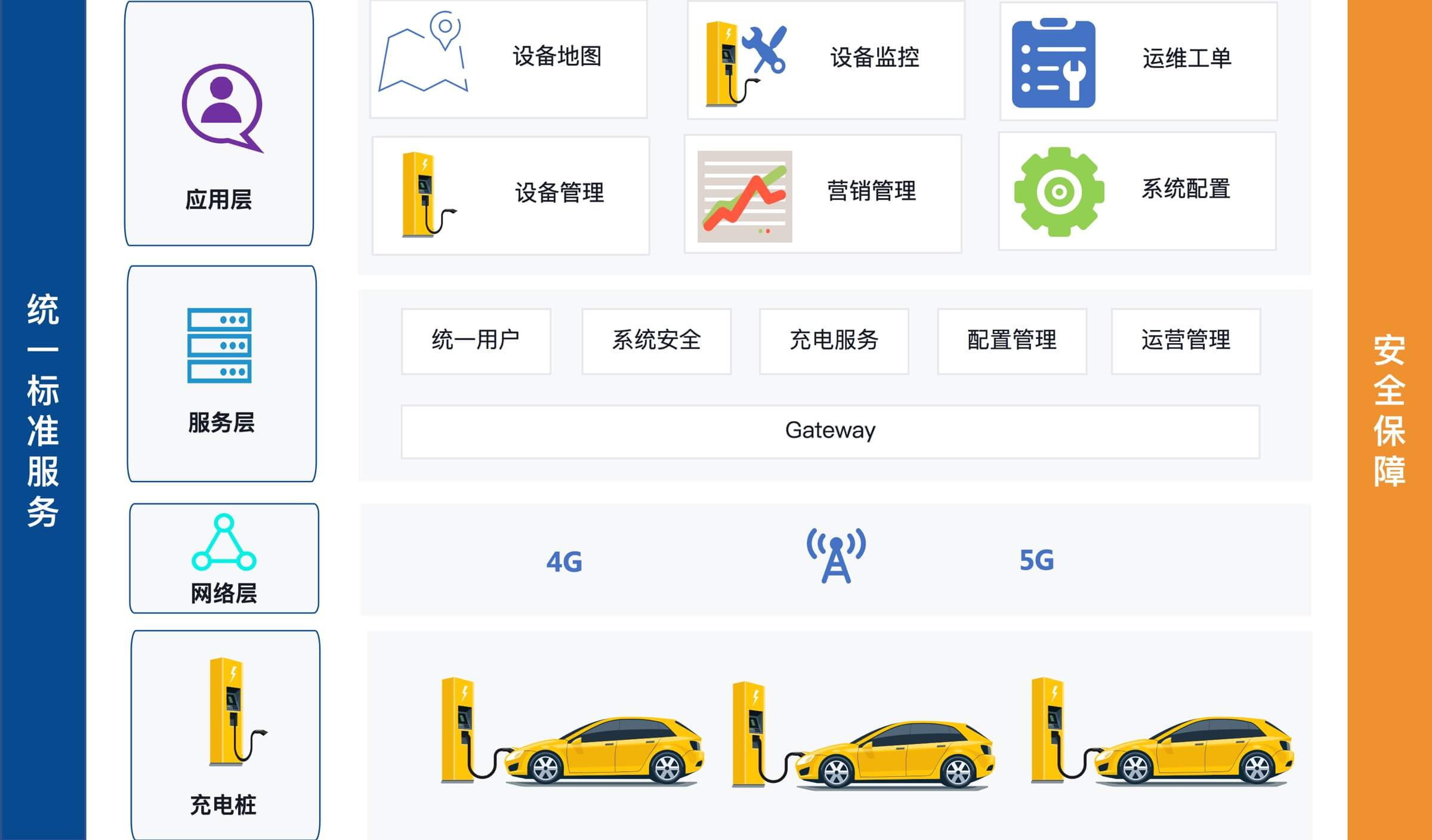Click the purple user application layer icon
The image size is (1432, 840).
[223, 108]
